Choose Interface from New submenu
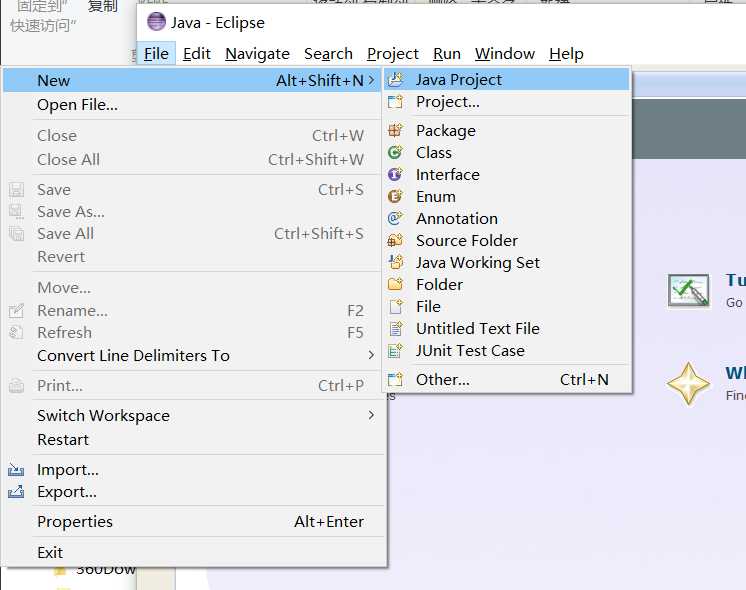The height and width of the screenshot is (590, 746). pyautogui.click(x=507, y=174)
